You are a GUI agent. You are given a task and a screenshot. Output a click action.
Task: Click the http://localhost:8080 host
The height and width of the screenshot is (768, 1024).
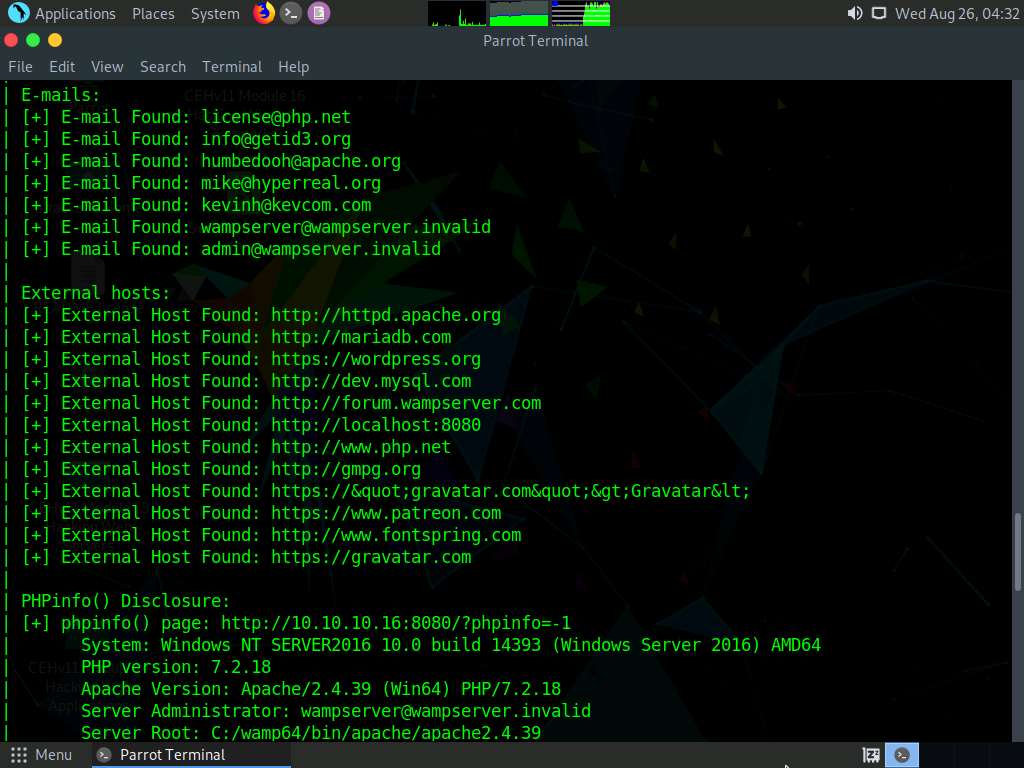(x=376, y=425)
